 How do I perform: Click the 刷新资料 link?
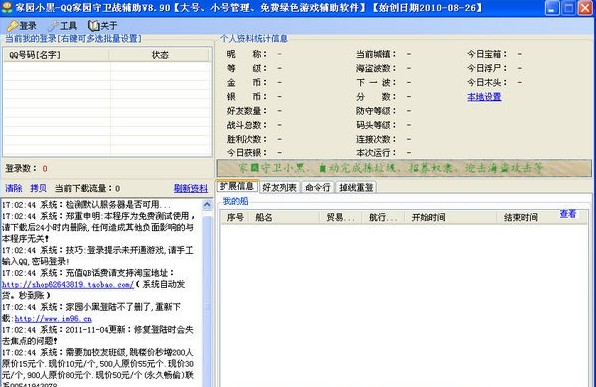191,188
